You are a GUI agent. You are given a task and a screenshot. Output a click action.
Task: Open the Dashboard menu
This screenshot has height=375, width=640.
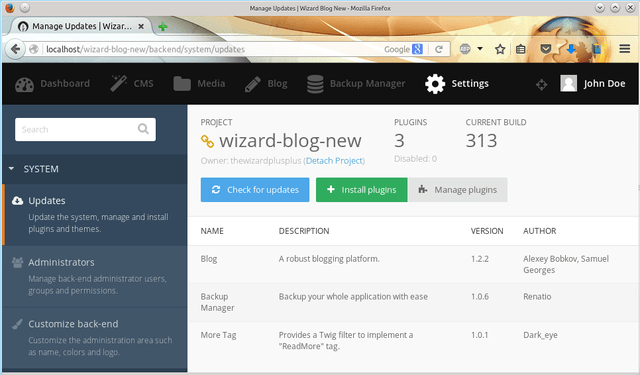tap(53, 84)
